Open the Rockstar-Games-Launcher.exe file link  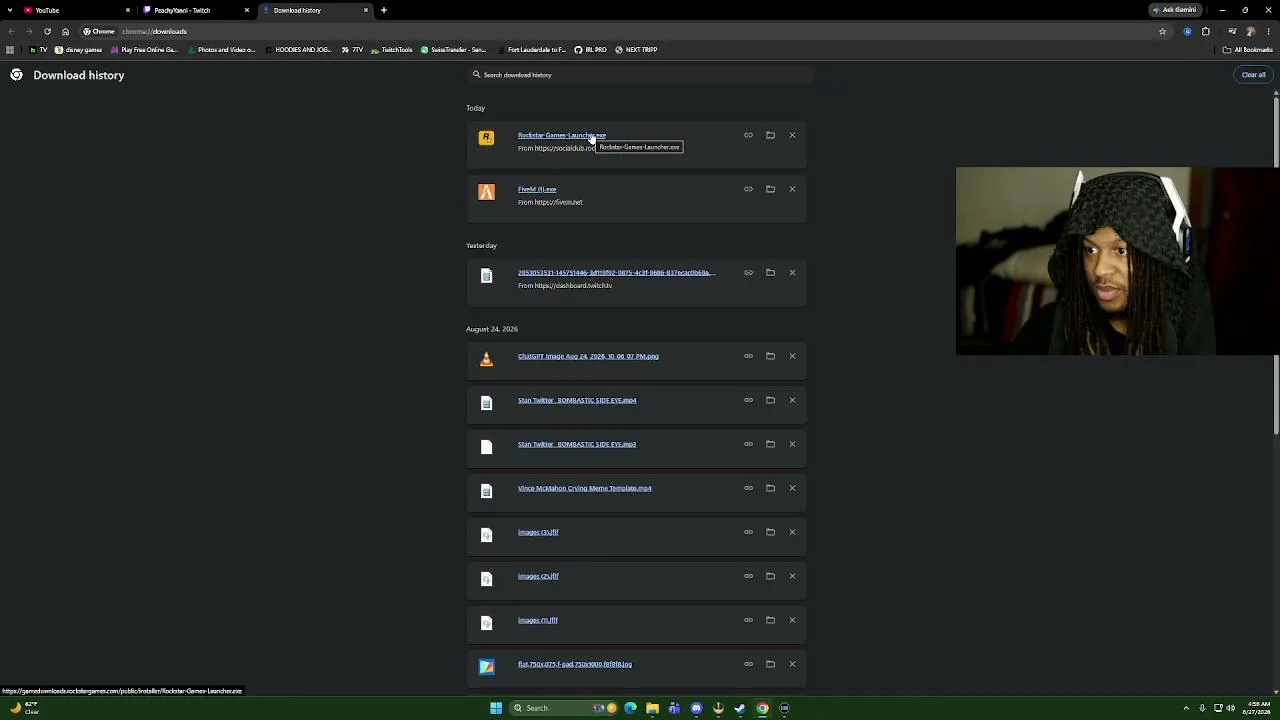562,135
